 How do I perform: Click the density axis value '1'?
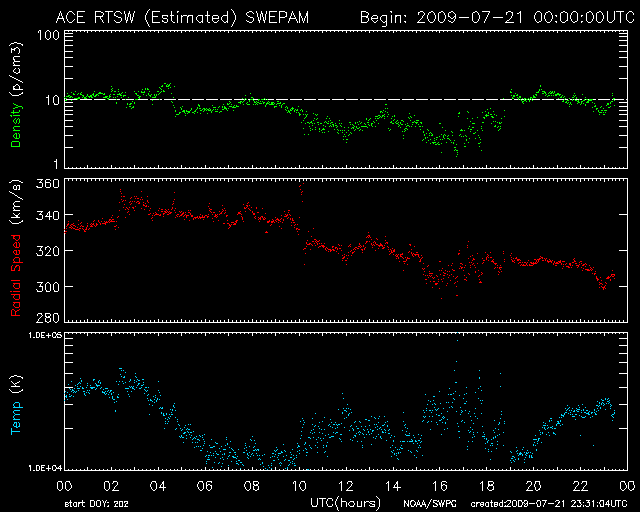tap(56, 164)
